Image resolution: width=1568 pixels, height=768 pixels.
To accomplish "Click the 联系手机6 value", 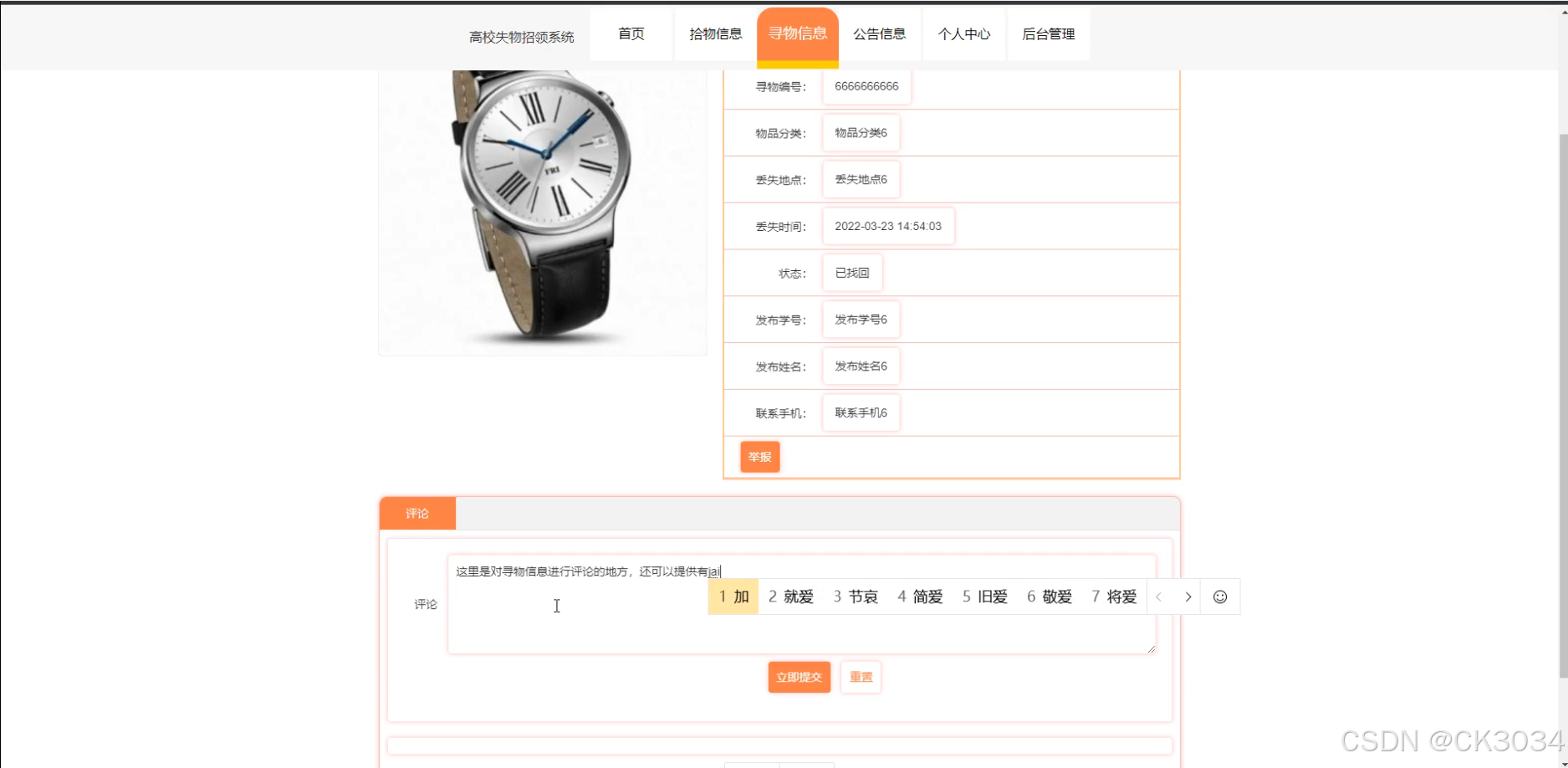I will (x=861, y=412).
